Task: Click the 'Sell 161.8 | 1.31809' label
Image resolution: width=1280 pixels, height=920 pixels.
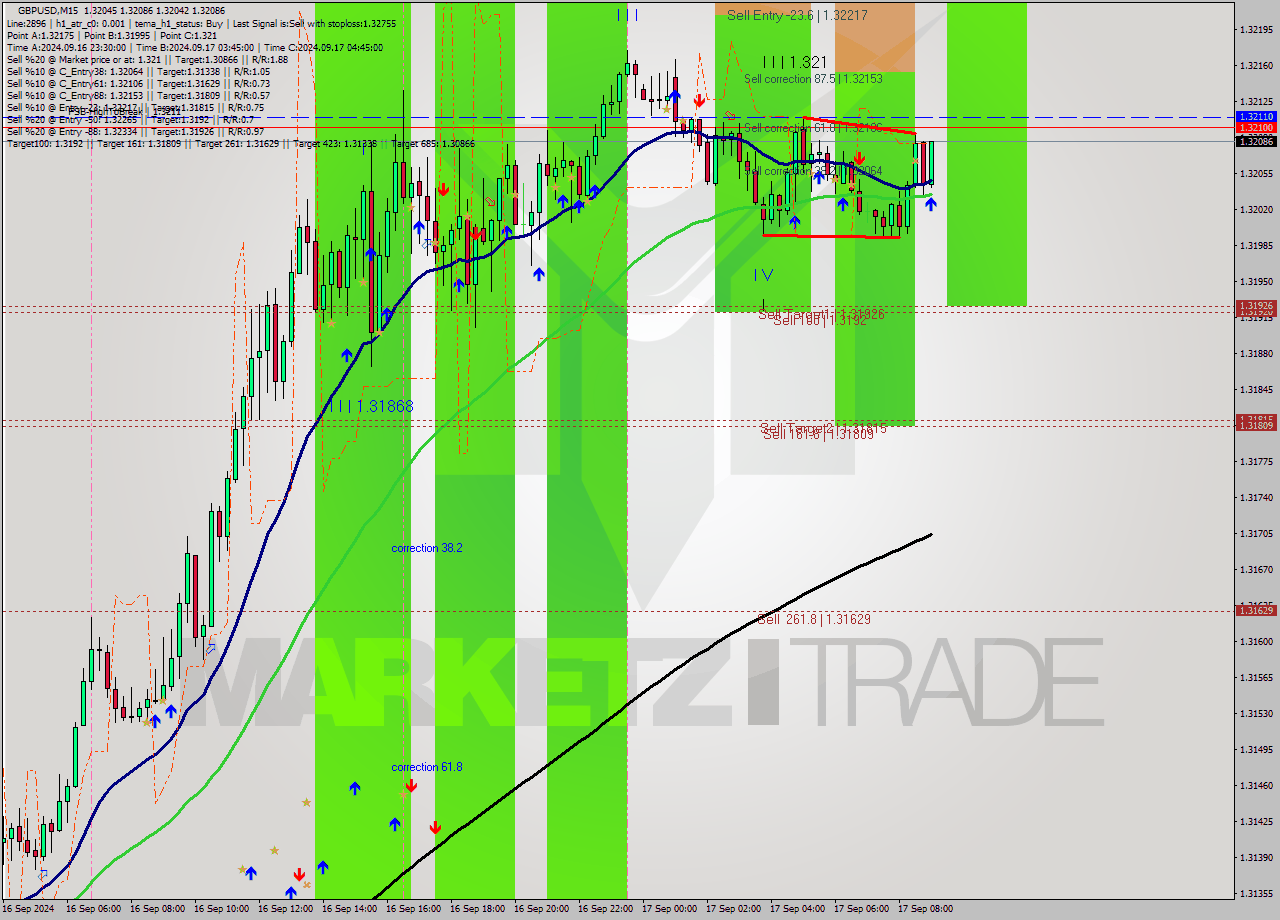Action: (820, 434)
